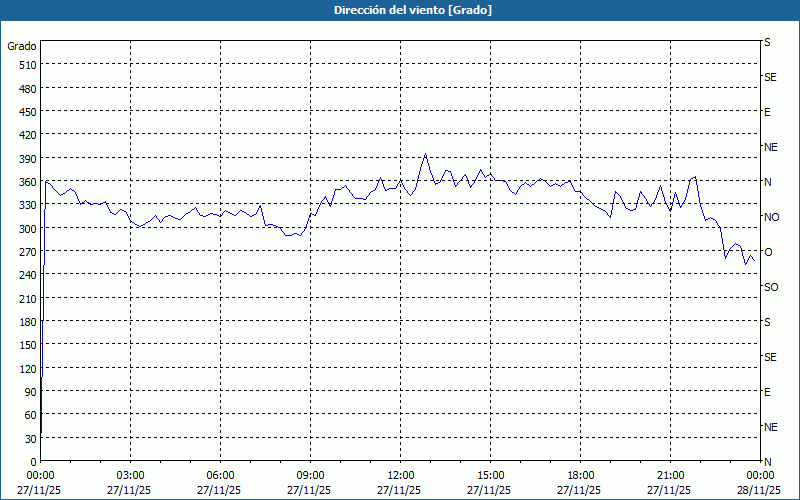Click the O compass label on right axis

[x=768, y=252]
